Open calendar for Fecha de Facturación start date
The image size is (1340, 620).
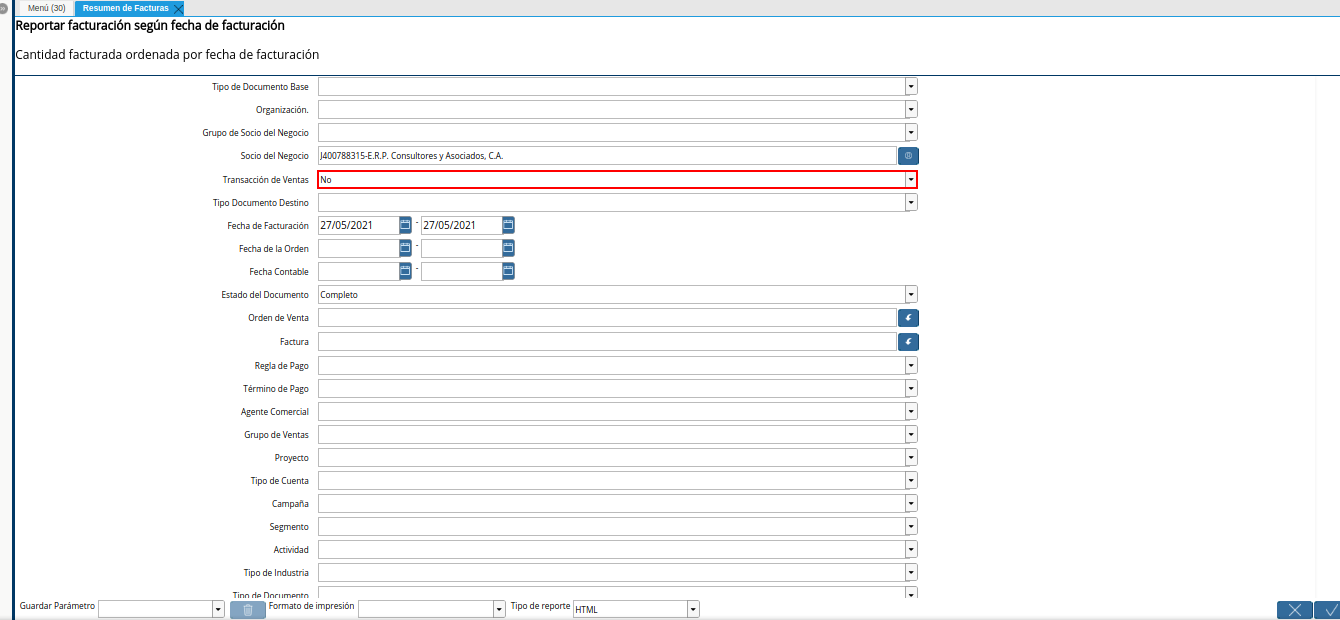click(x=405, y=225)
